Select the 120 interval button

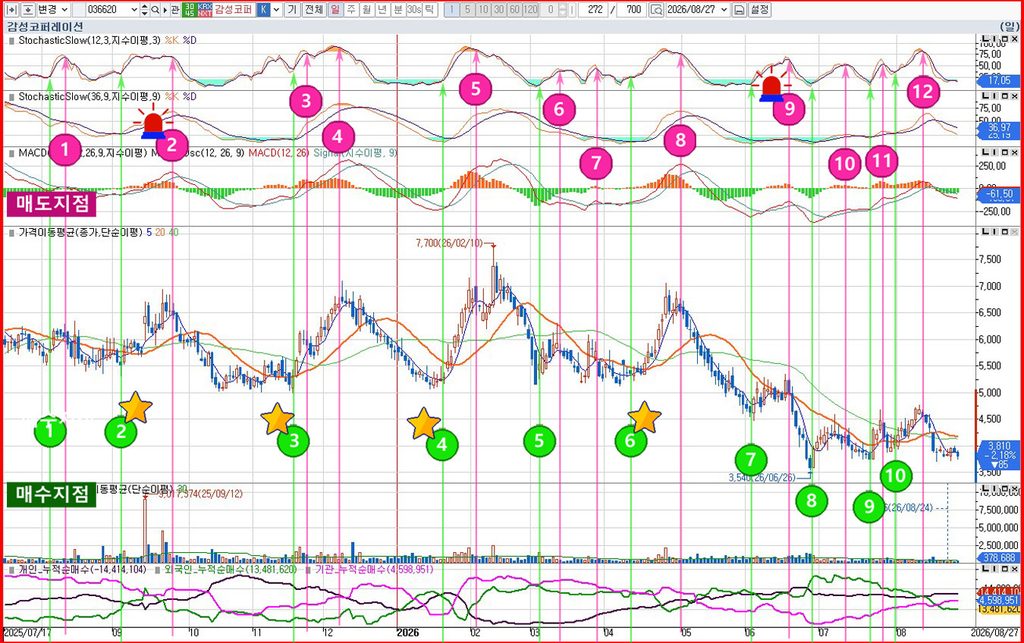(x=531, y=10)
